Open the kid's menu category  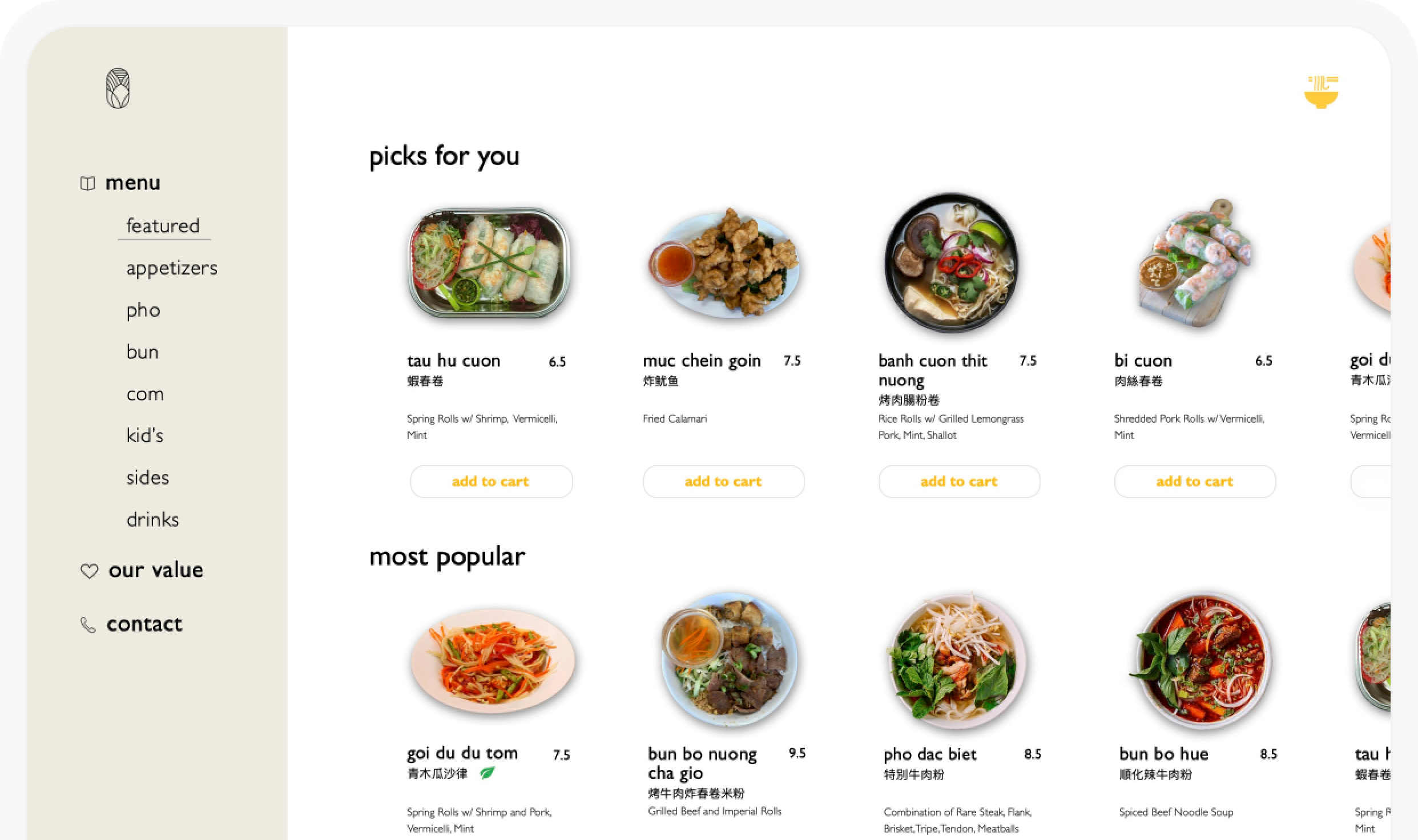(145, 436)
